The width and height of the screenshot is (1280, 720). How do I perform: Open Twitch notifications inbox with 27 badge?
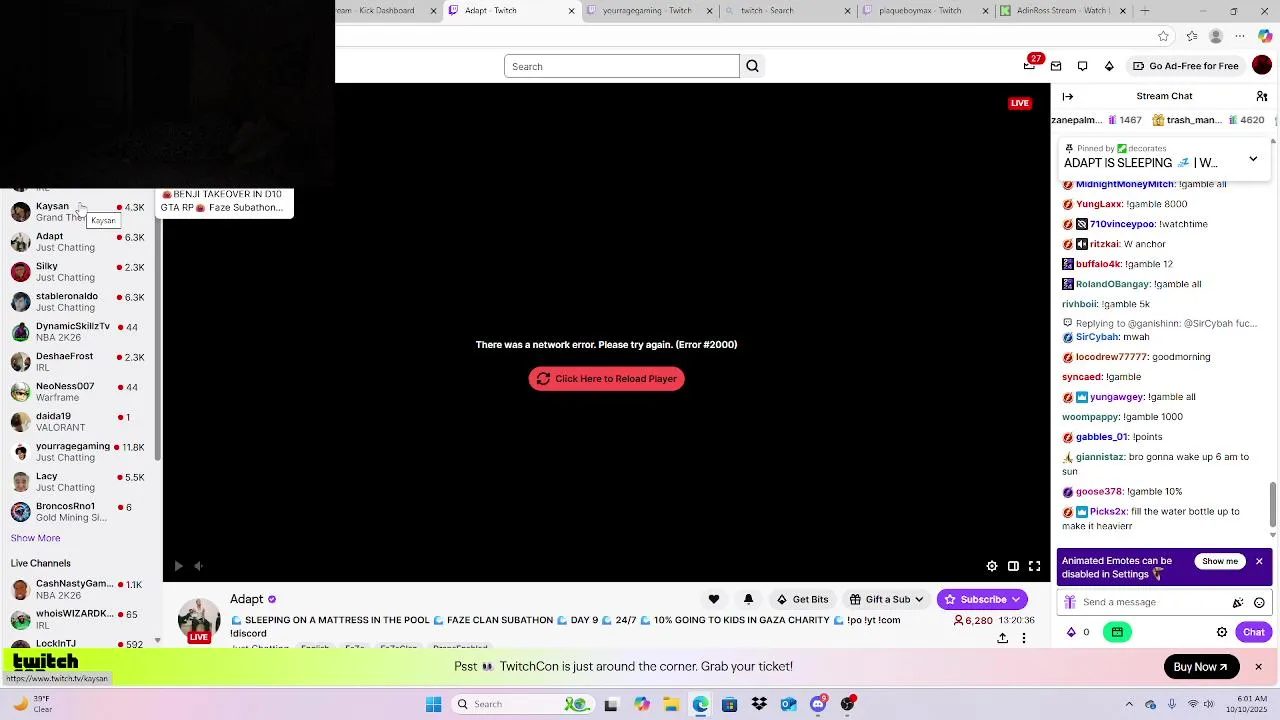1030,66
